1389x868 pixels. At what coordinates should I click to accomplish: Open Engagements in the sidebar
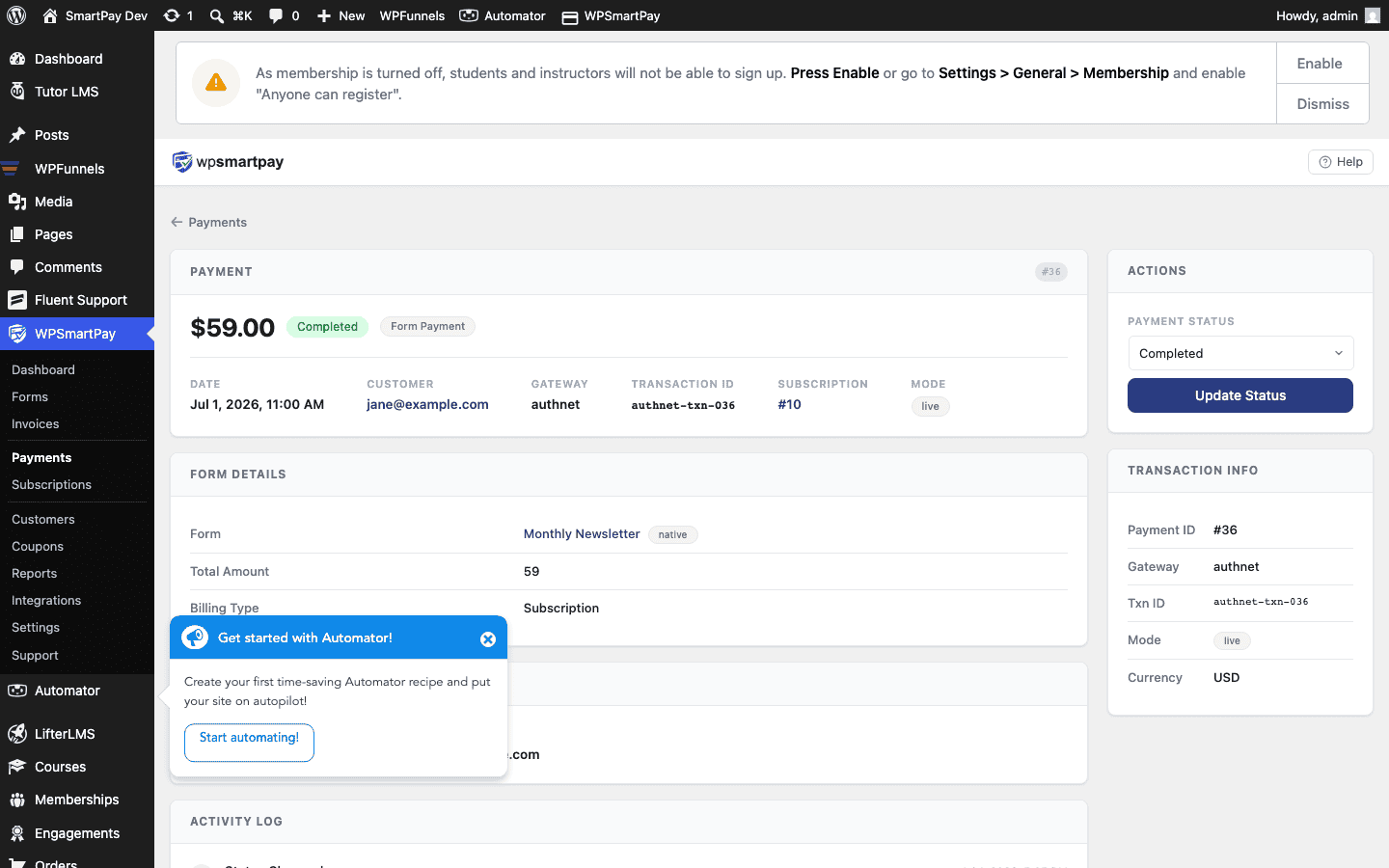[77, 833]
